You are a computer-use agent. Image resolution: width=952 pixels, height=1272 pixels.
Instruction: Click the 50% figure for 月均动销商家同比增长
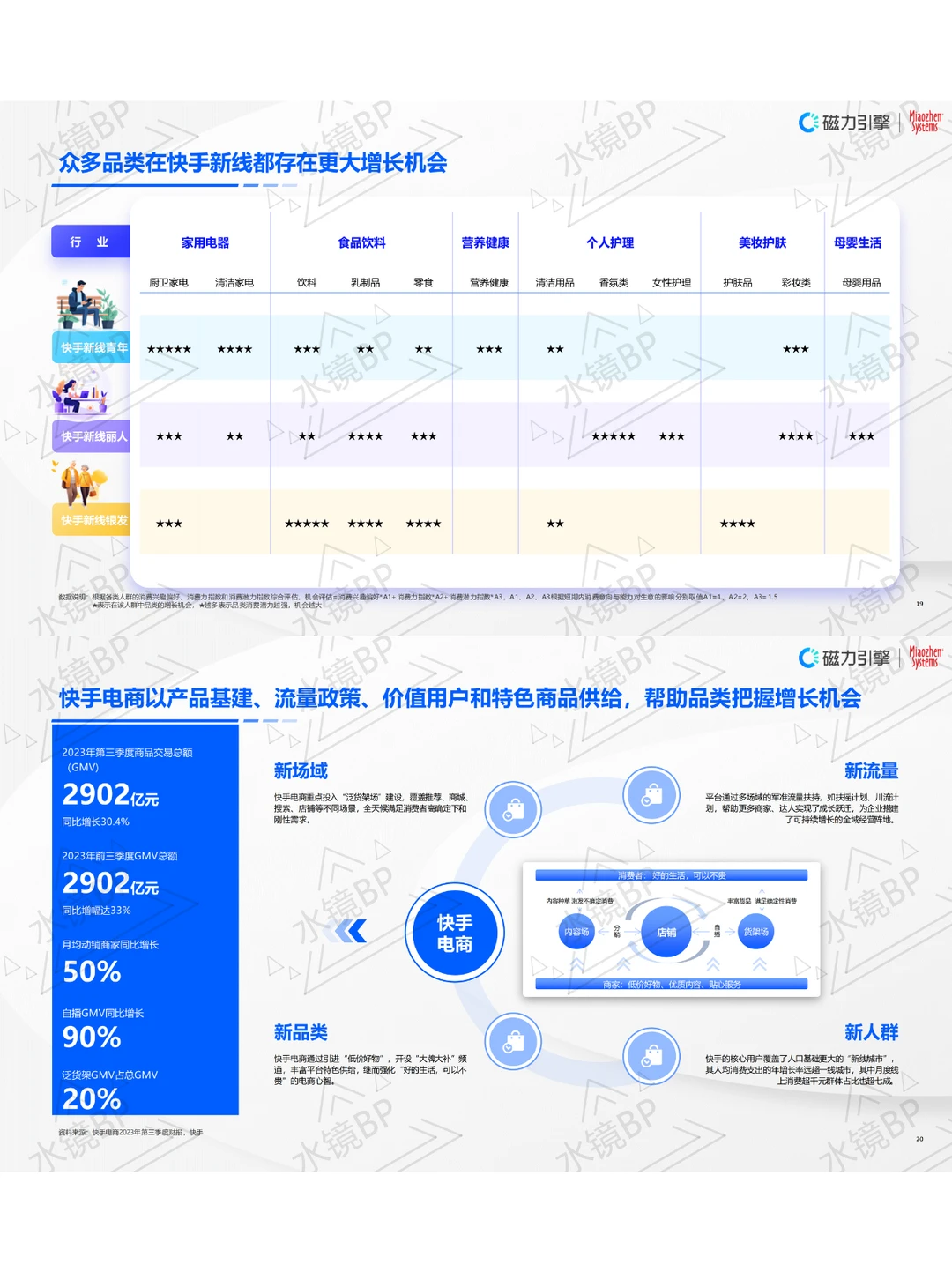92,972
